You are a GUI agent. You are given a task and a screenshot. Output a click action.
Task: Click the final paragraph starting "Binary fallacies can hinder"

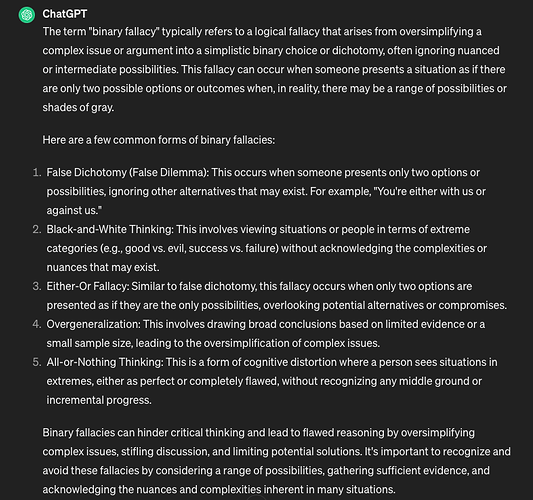click(276, 461)
